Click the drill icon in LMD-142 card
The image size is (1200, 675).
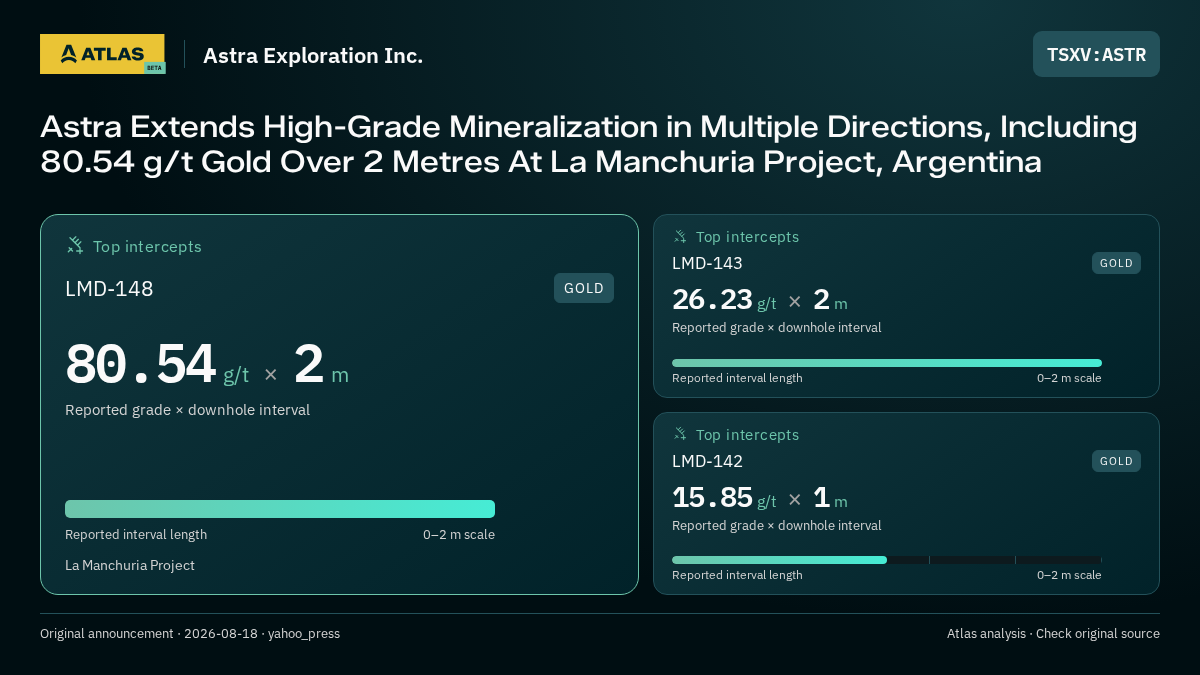680,434
